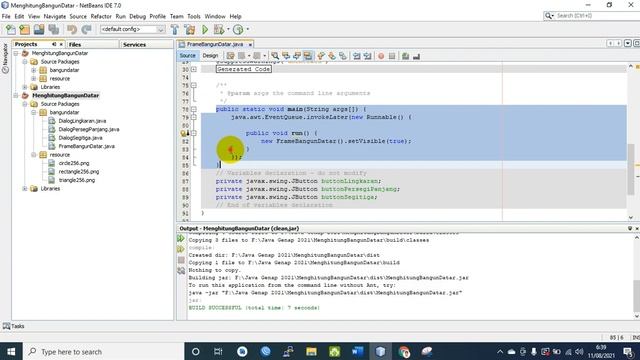
Task: Click the Previous Bookmark icon
Action: (321, 56)
